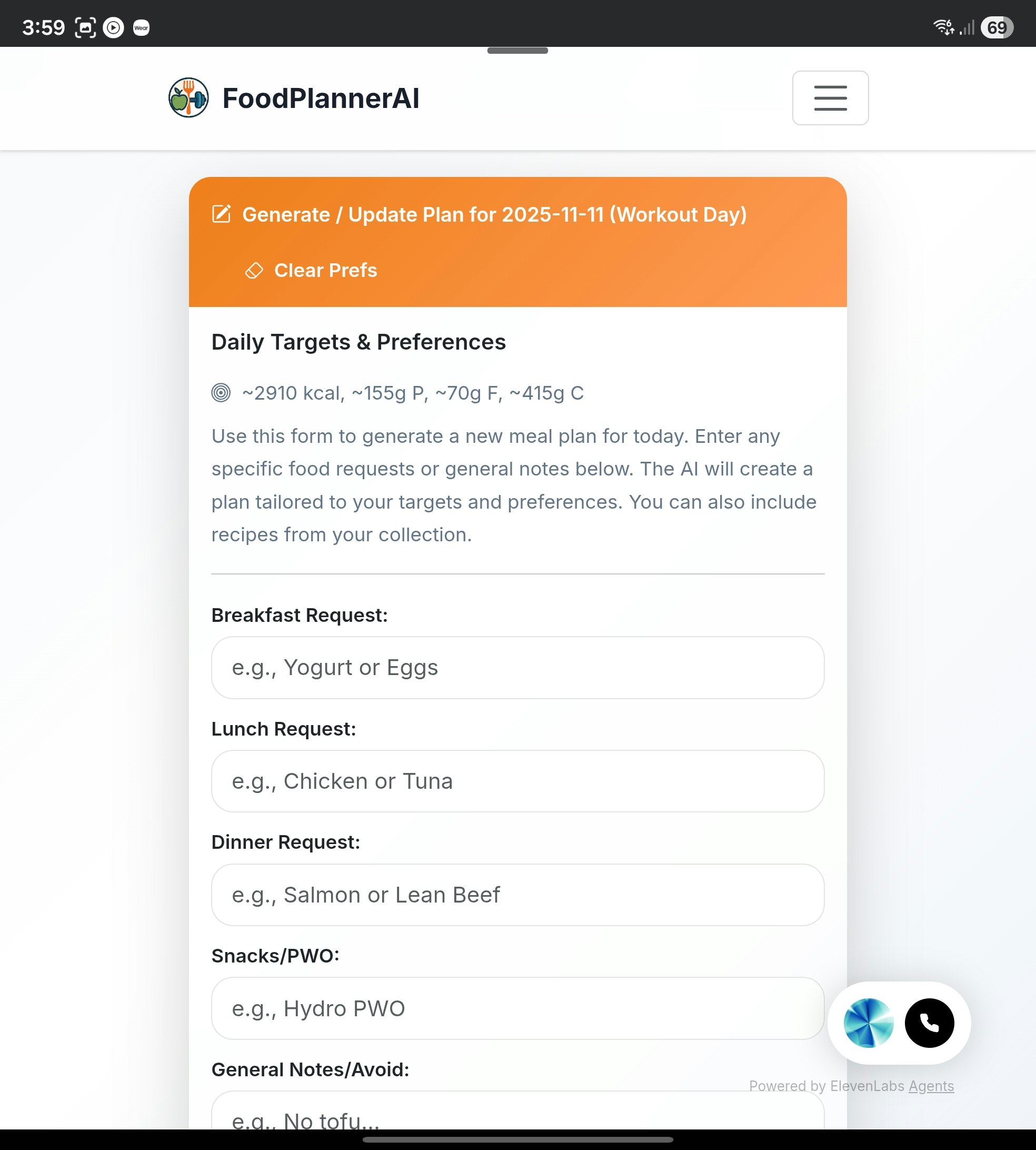
Task: Open the Agents link at the bottom
Action: tap(932, 1086)
